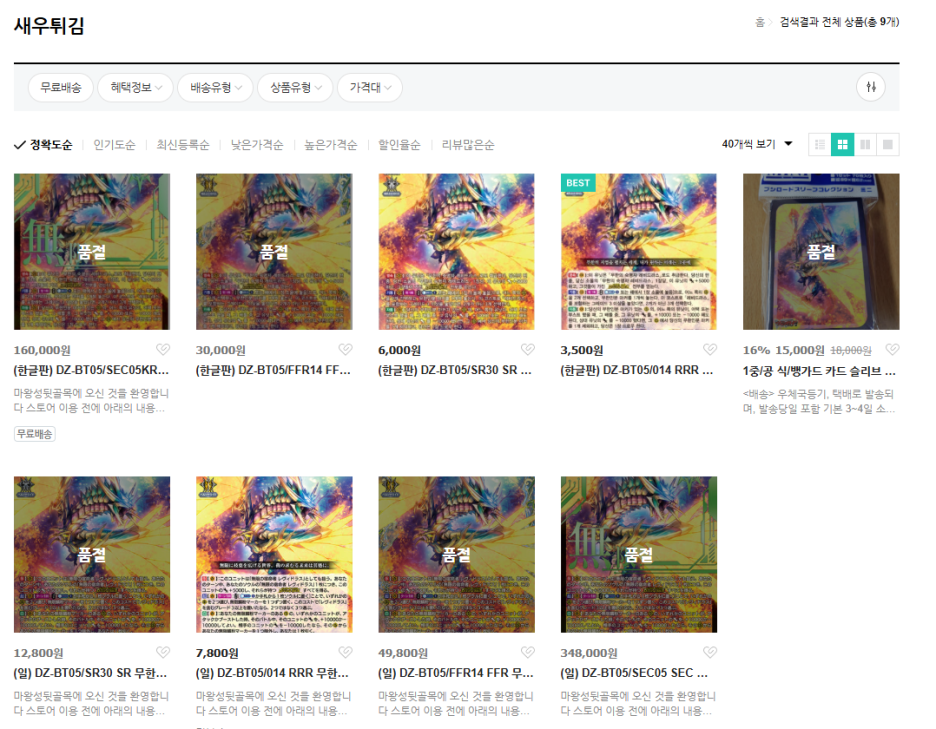
Task: Wishlist heart for 12,800원 SR30 item
Action: [163, 652]
